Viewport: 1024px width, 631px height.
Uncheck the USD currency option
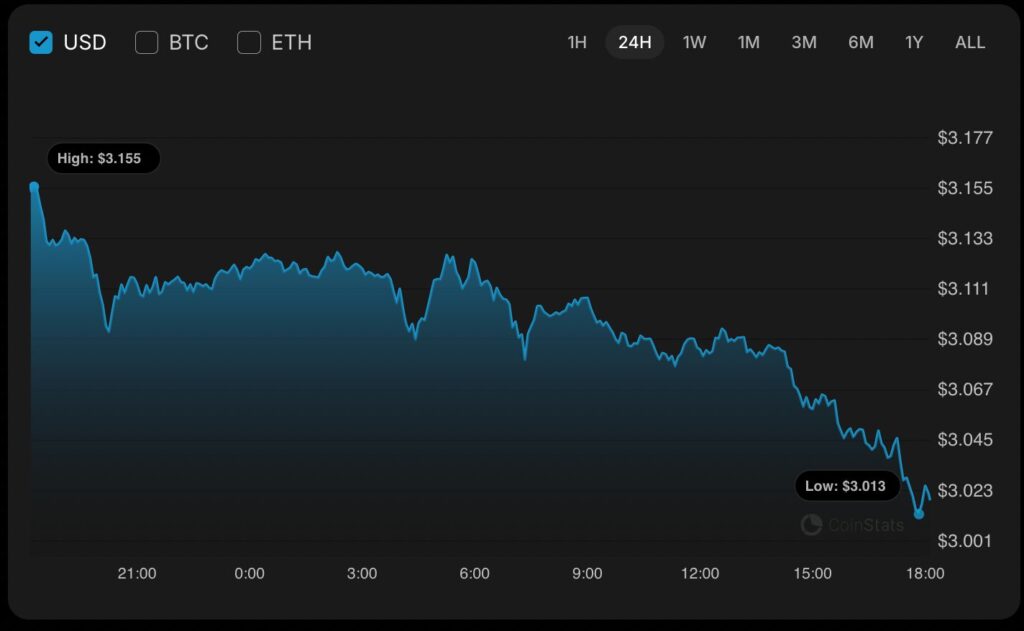click(40, 42)
